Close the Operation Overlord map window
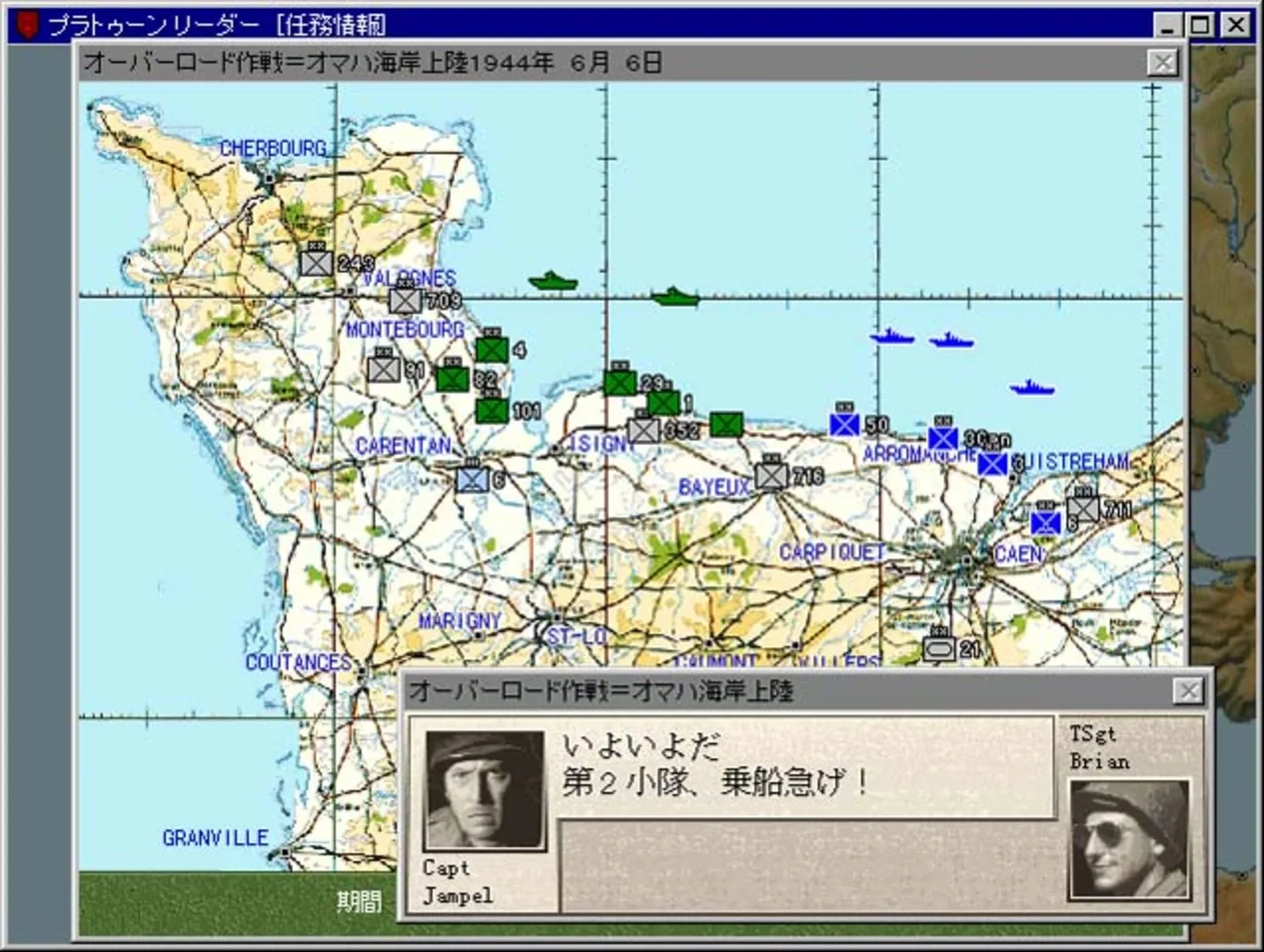 1163,63
